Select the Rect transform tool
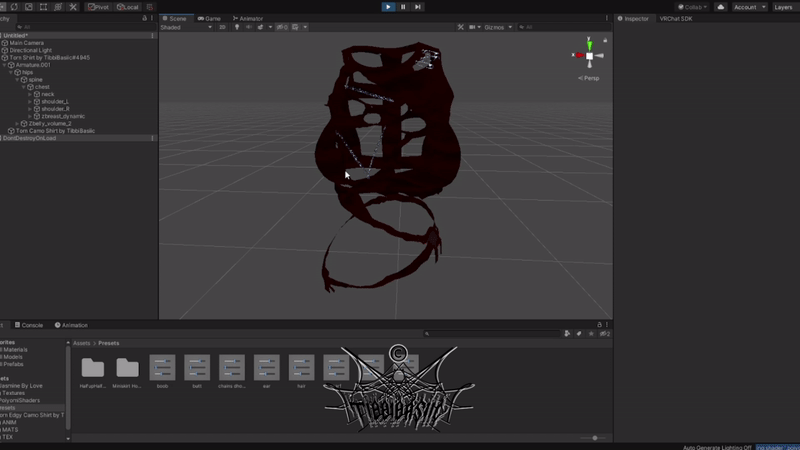This screenshot has height=450, width=800. [x=43, y=7]
